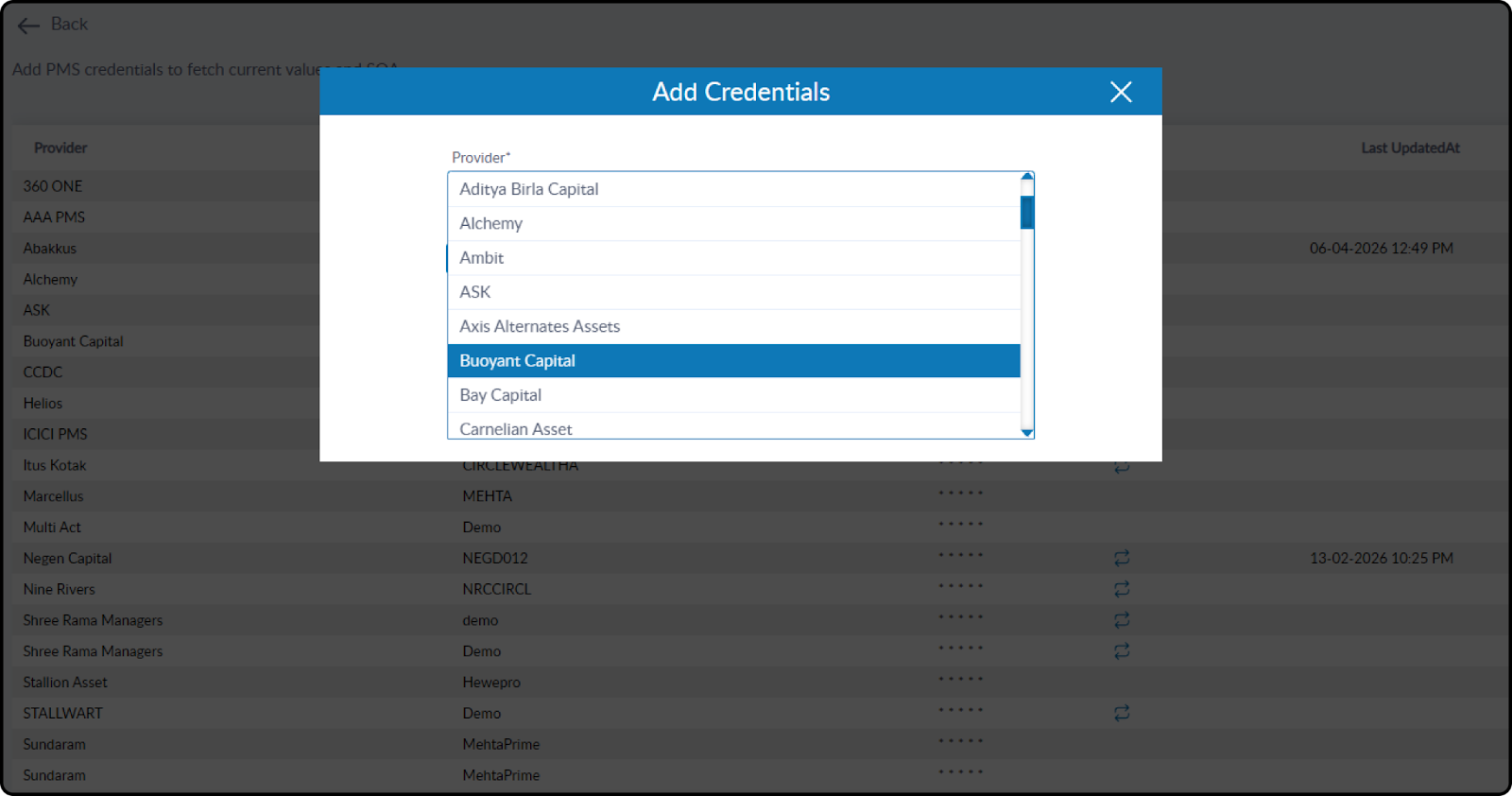Select ASK in the provider dropdown list
The height and width of the screenshot is (796, 1512).
point(733,292)
